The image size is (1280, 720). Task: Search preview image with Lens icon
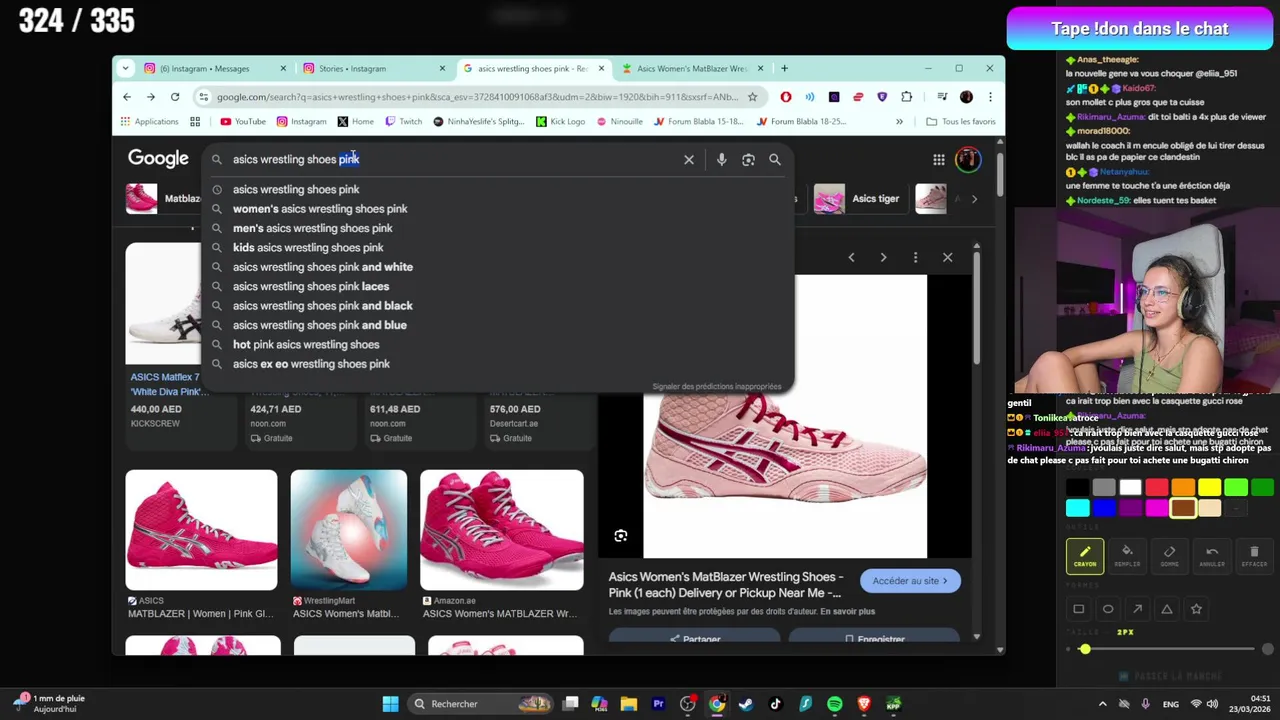tap(621, 536)
